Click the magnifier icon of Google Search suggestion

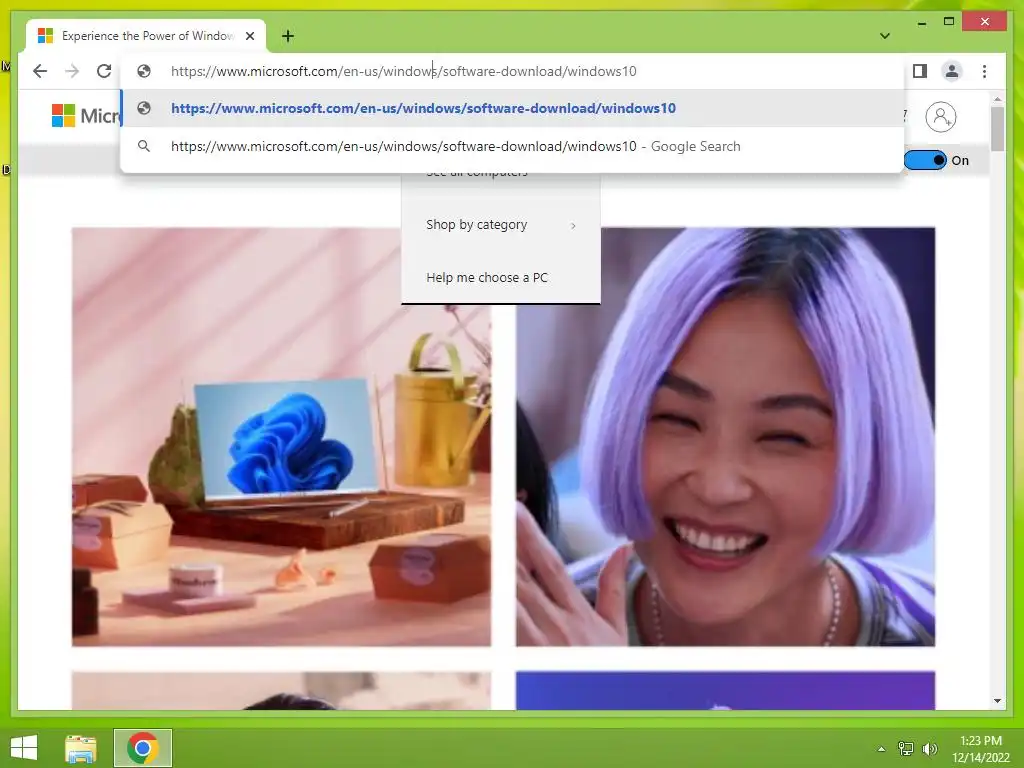point(144,146)
